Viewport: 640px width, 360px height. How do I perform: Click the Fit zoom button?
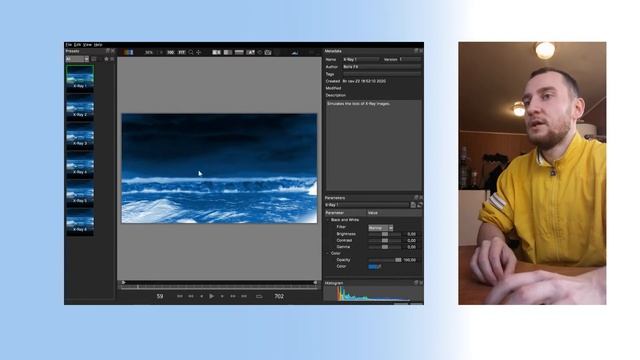182,52
